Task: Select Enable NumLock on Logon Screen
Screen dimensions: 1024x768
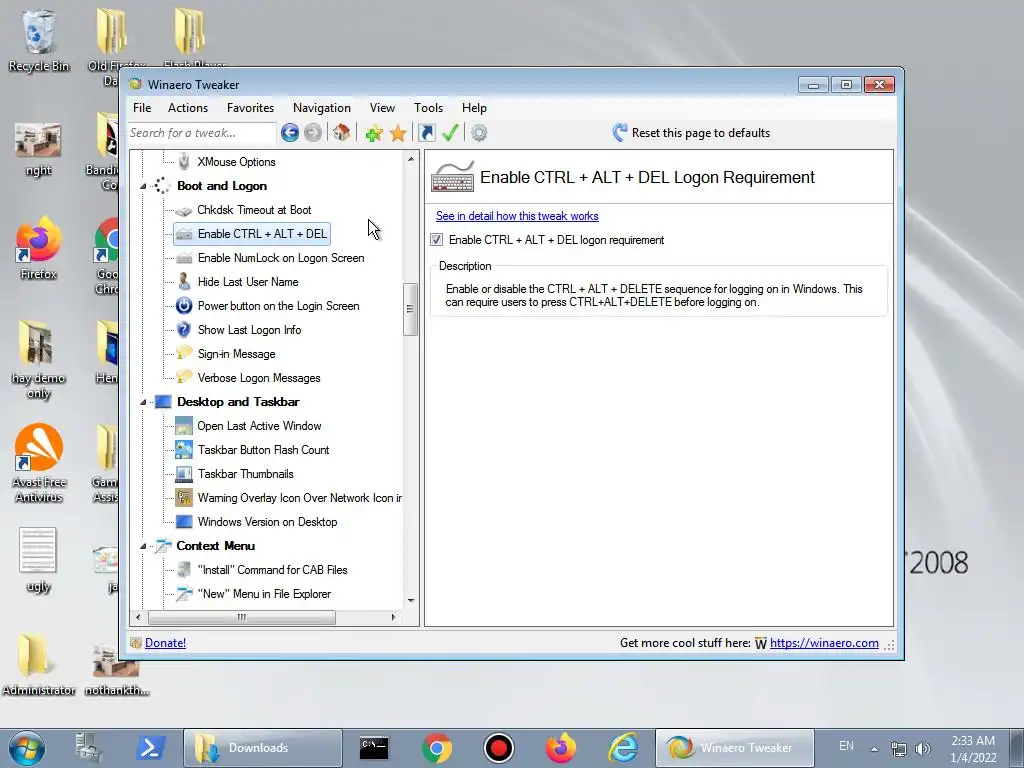Action: click(281, 258)
